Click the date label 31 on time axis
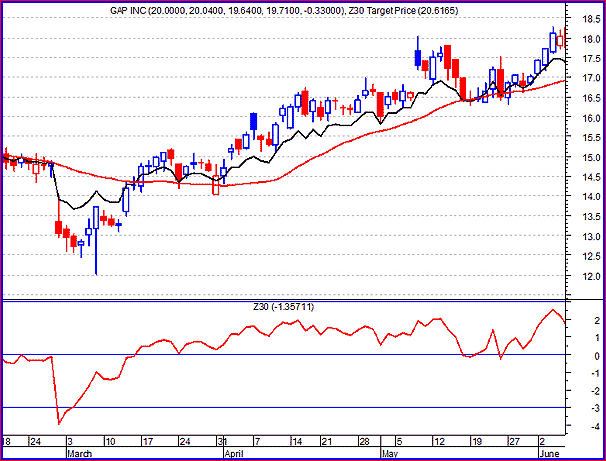The height and width of the screenshot is (461, 606). [221, 441]
